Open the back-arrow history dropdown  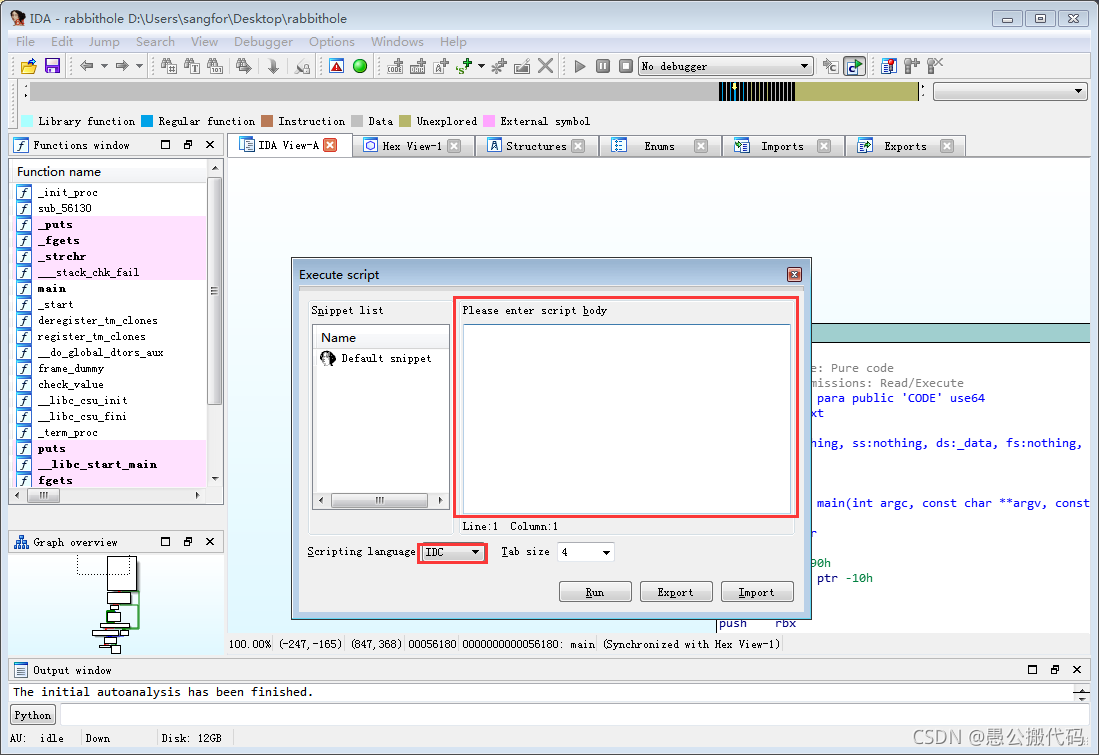coord(104,66)
